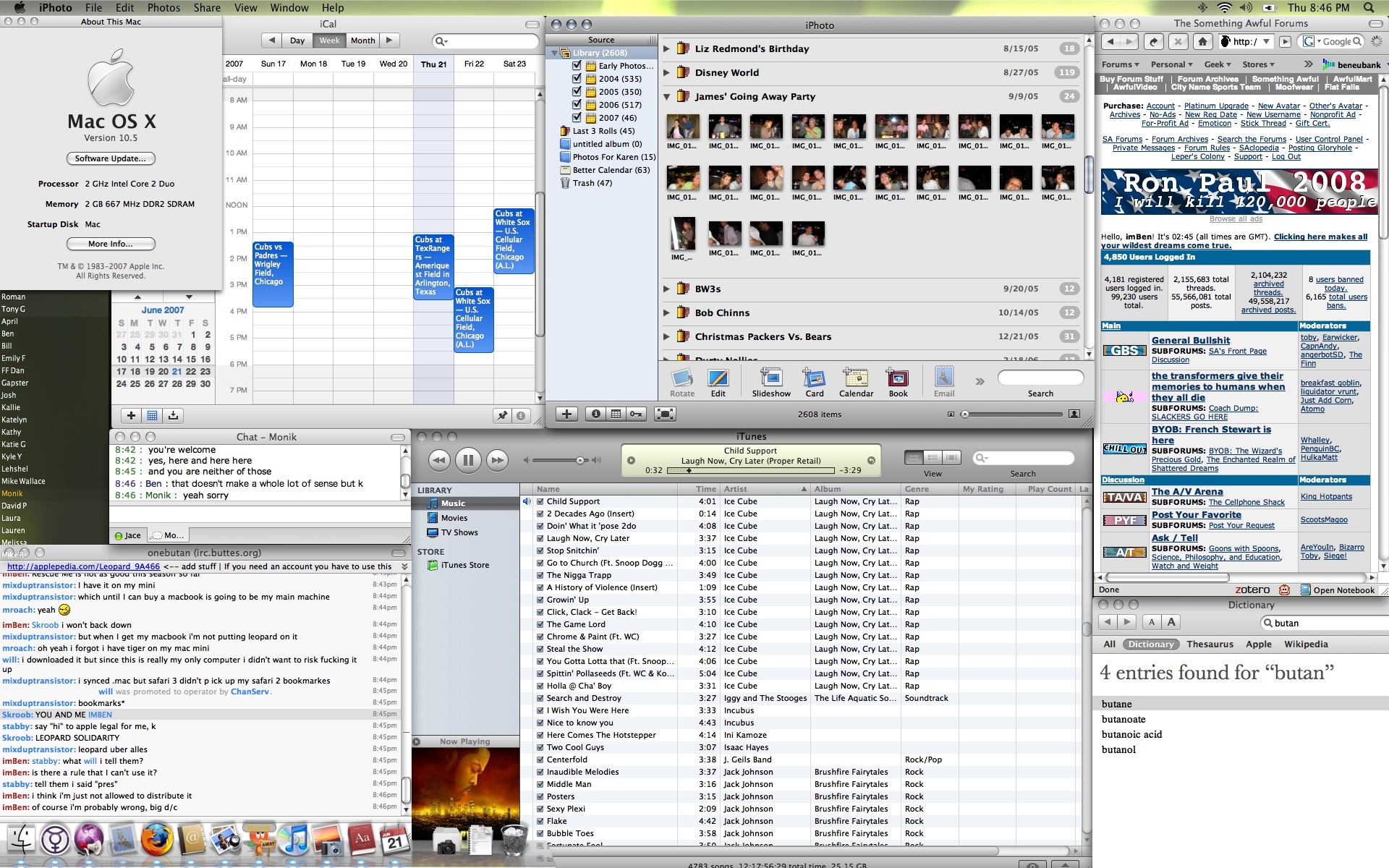
Task: Switch iCal to Day view
Action: point(297,41)
